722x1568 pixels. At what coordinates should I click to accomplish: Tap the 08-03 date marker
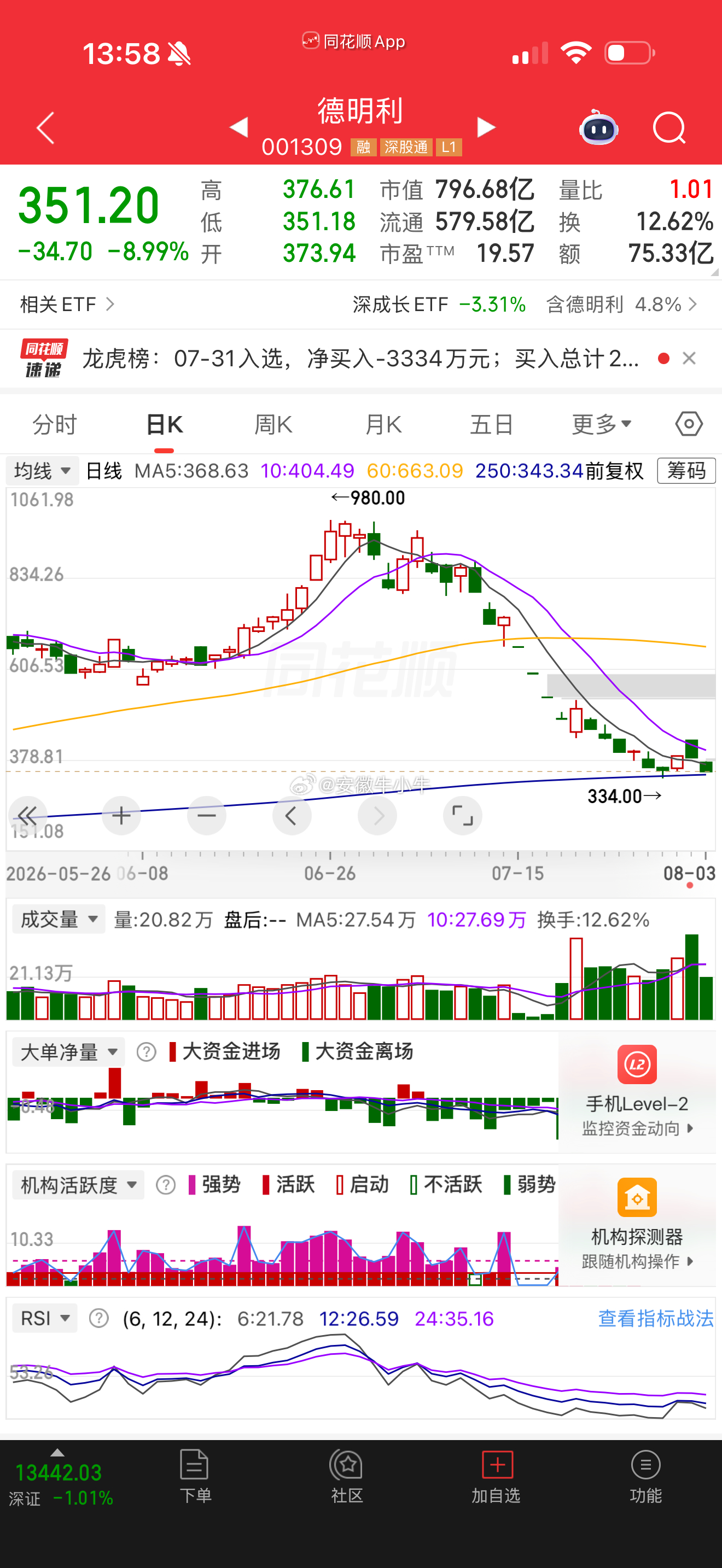click(x=689, y=874)
